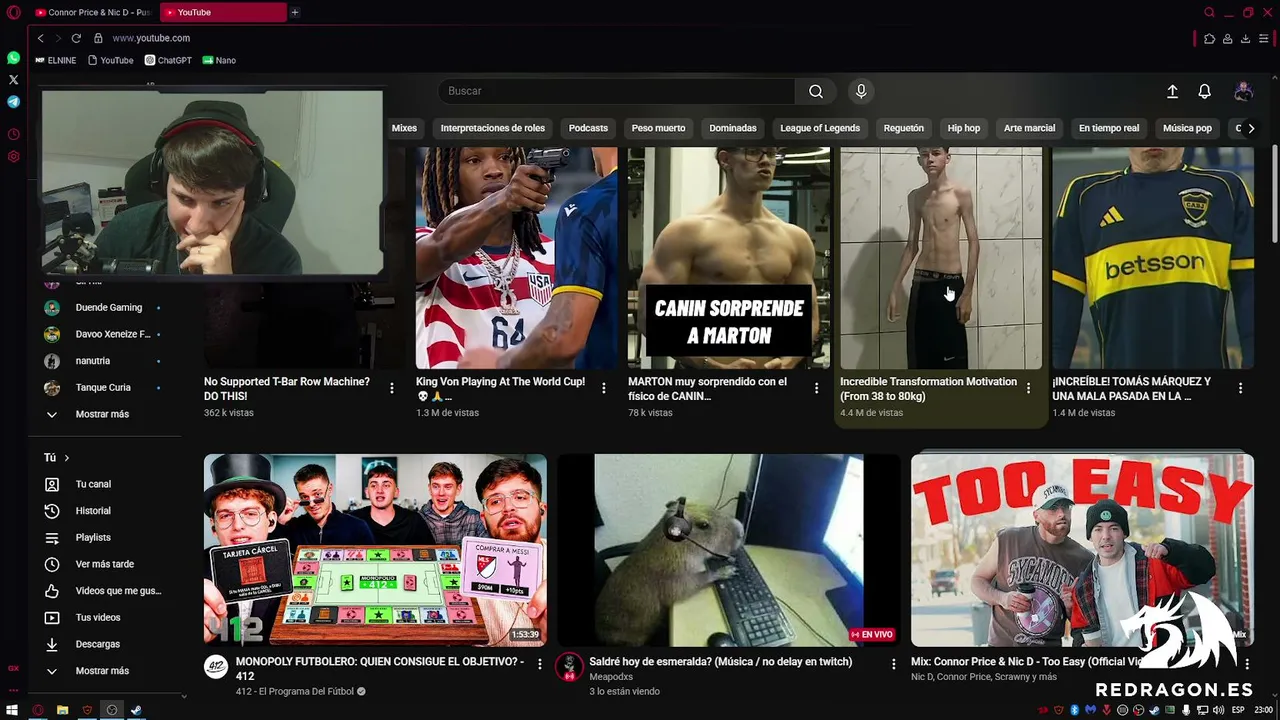Open options for Monopoly Futbolero video
This screenshot has height=720, width=1280.
[x=540, y=663]
